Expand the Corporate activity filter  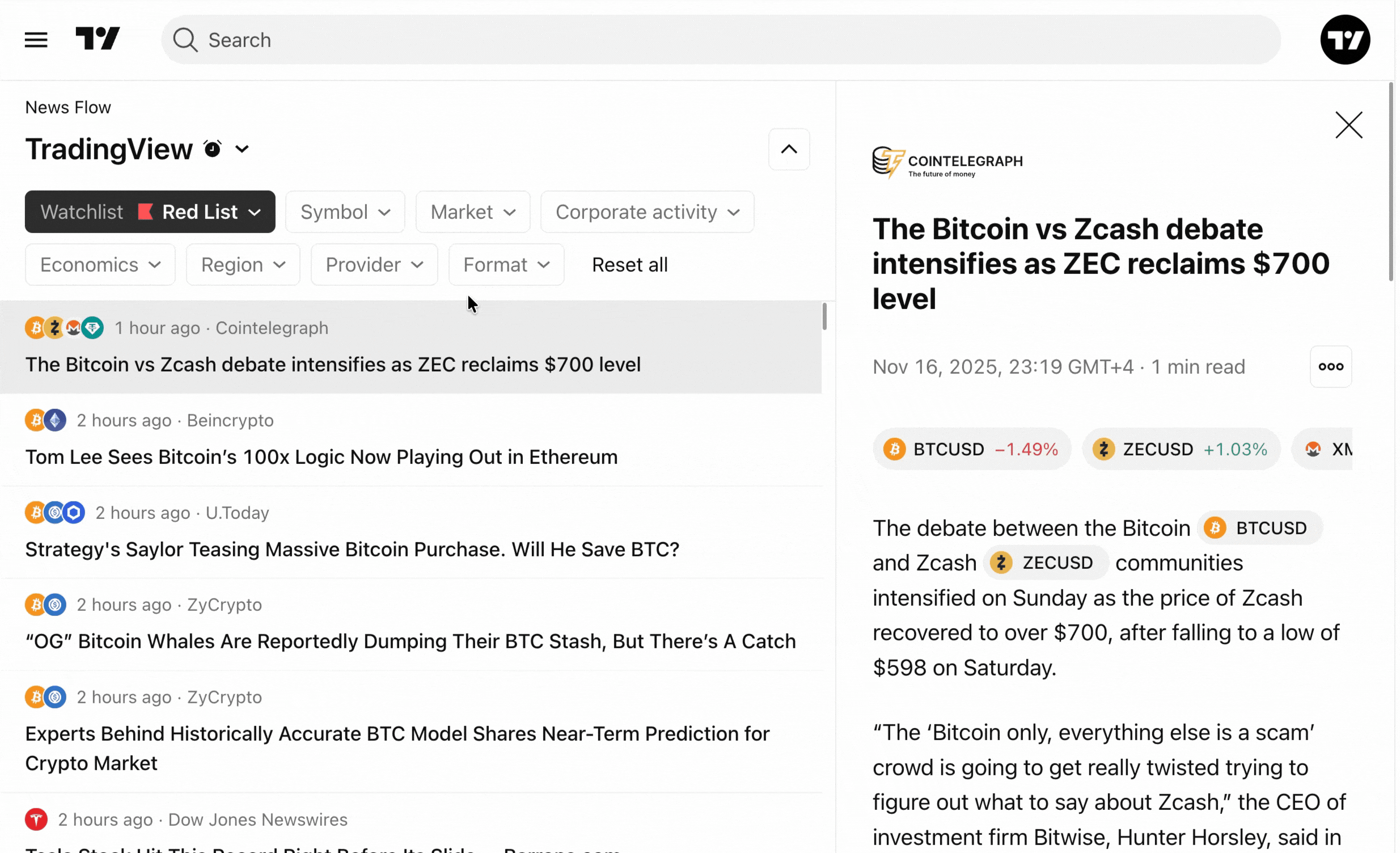click(x=646, y=212)
